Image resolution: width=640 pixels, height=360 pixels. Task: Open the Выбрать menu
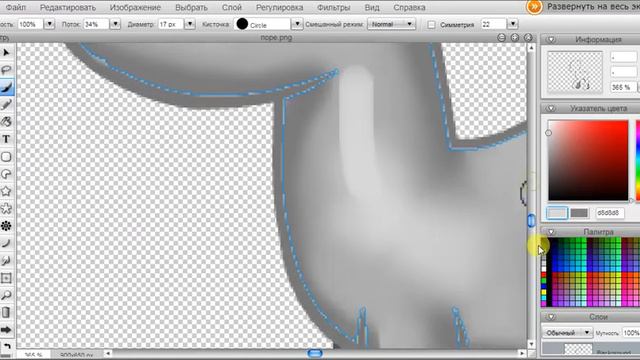pos(191,7)
